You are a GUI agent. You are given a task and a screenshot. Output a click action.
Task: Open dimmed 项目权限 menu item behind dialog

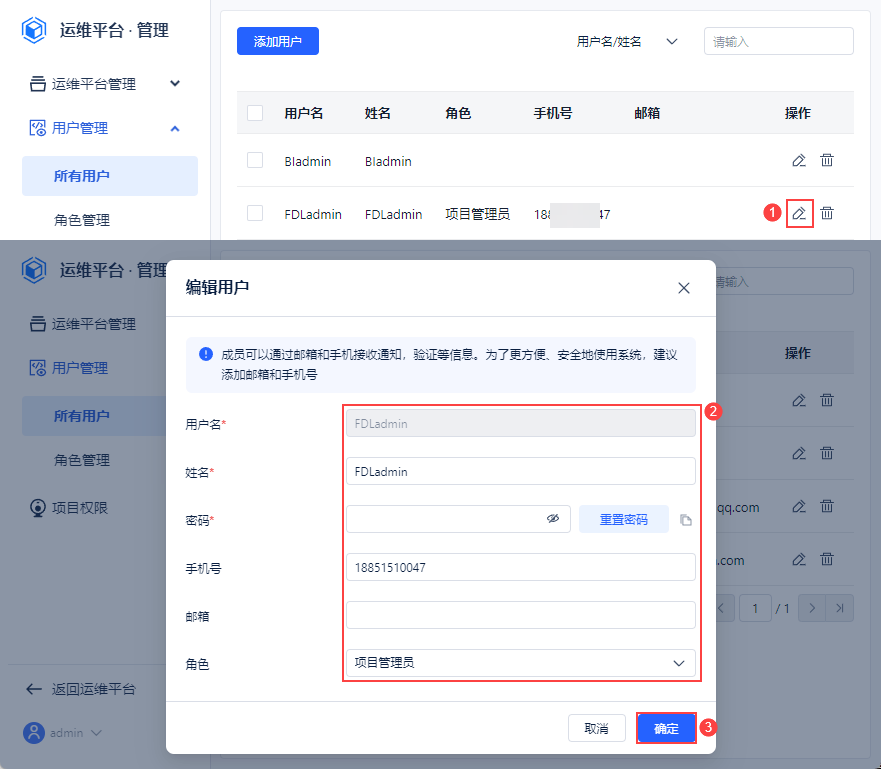[x=80, y=508]
